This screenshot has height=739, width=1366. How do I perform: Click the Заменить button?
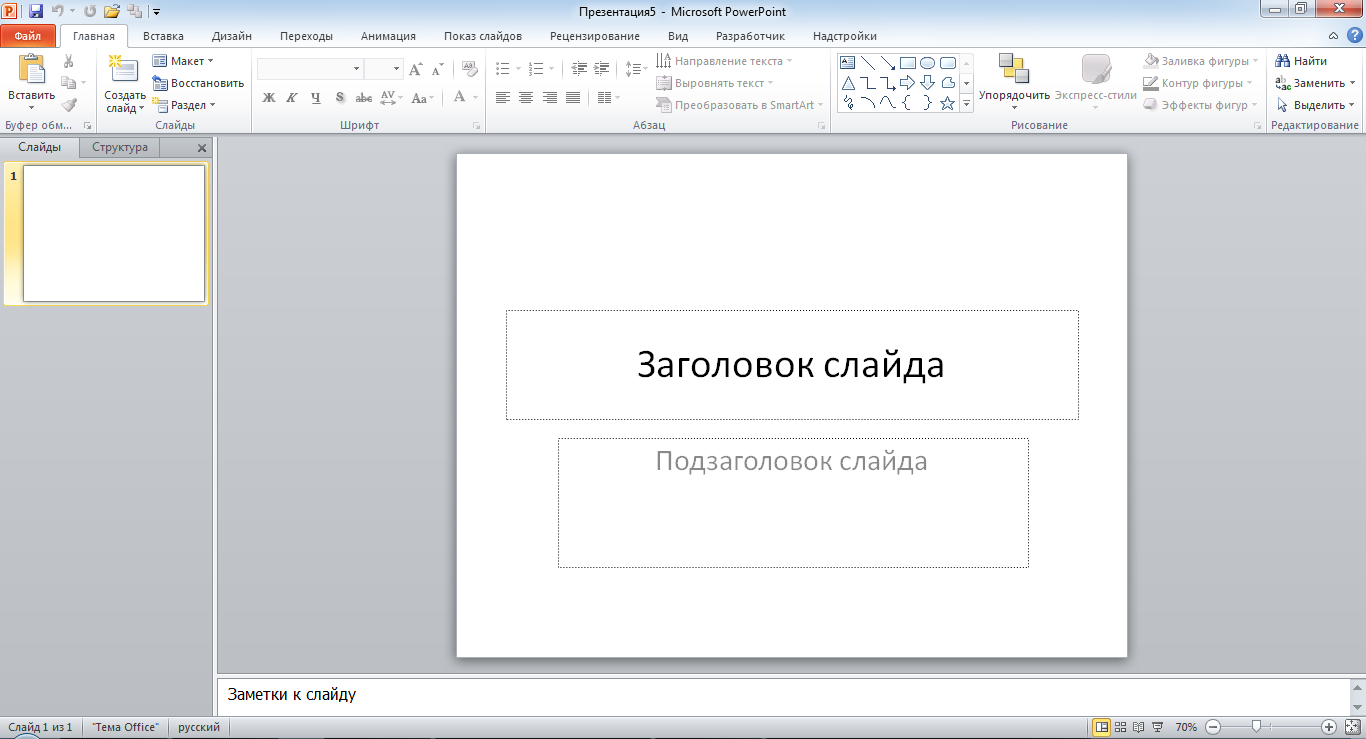pos(1316,83)
